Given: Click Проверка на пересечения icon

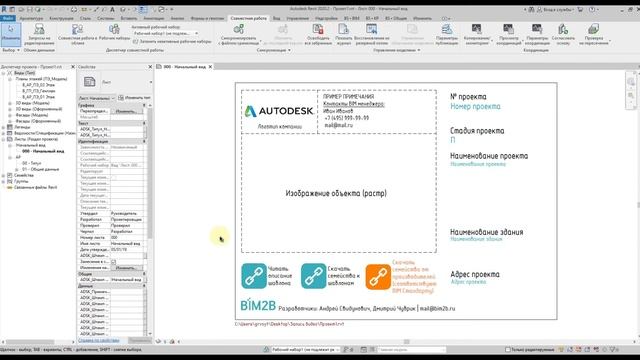Looking at the screenshot, I should (593, 29).
